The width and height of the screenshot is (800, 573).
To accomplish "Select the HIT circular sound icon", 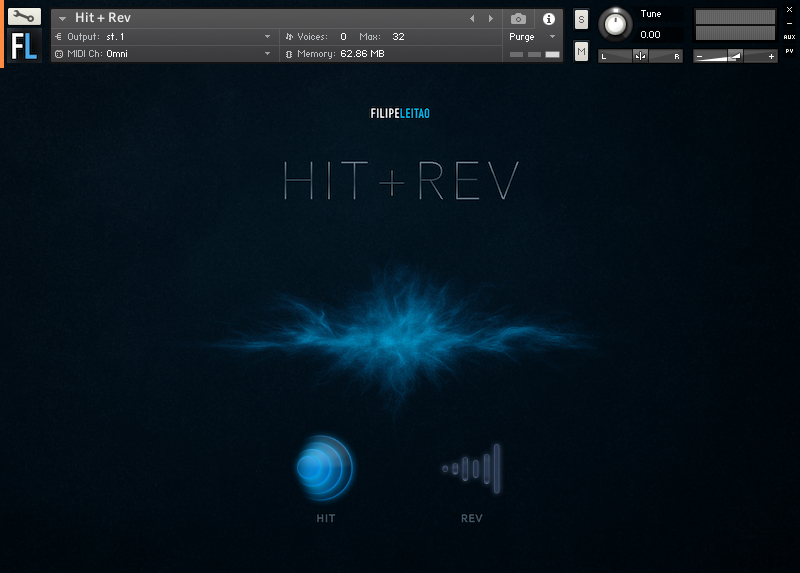I will click(x=324, y=467).
